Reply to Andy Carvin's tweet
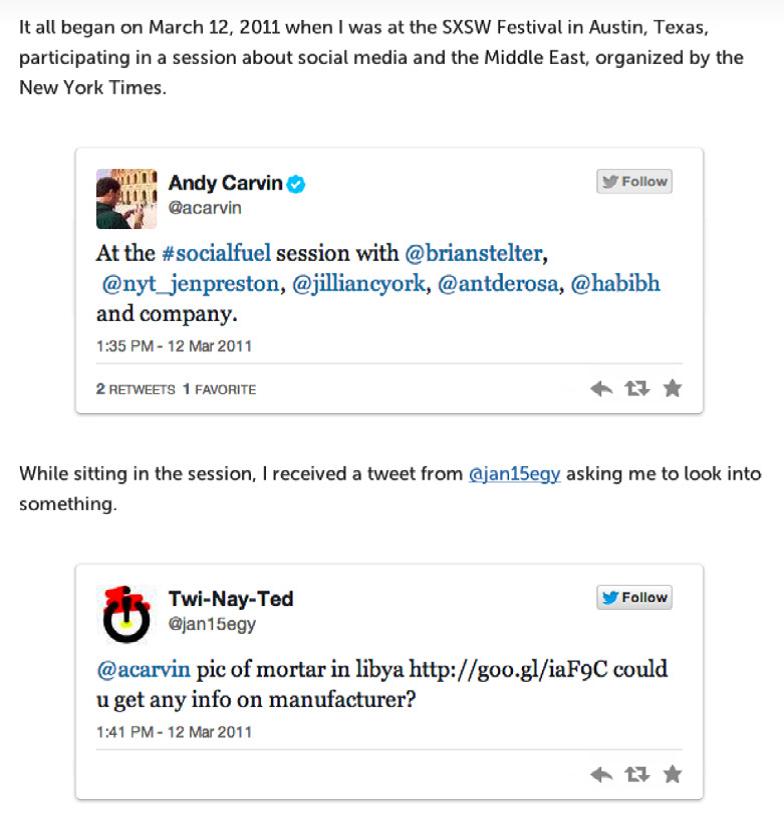Viewport: 784px width, 819px height. pos(601,389)
